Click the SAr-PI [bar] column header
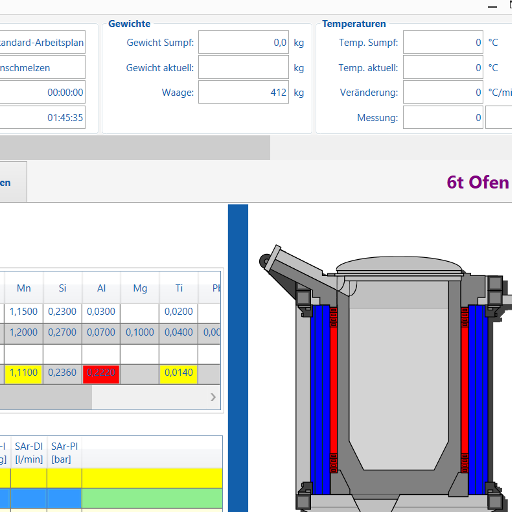This screenshot has height=512, width=512. coord(64,452)
